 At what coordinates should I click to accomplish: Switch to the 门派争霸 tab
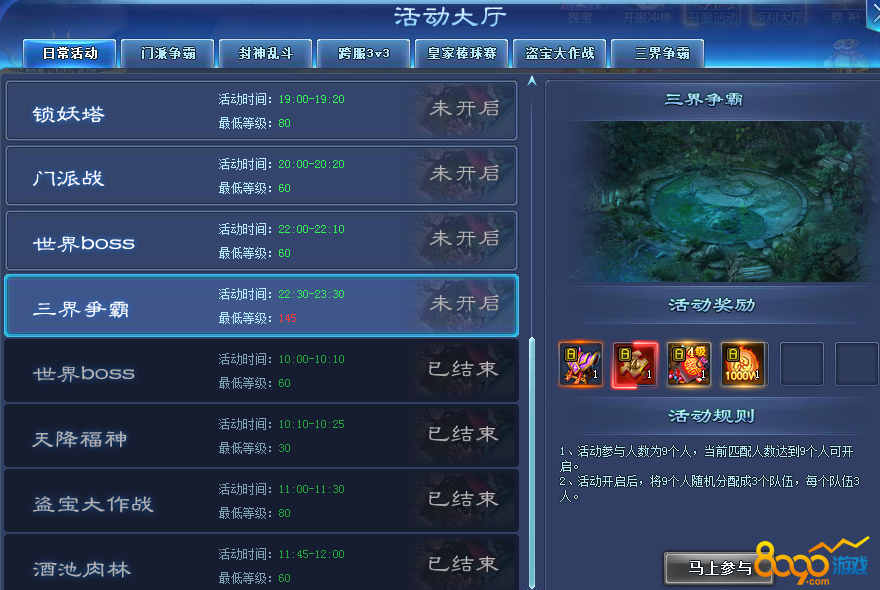click(168, 53)
